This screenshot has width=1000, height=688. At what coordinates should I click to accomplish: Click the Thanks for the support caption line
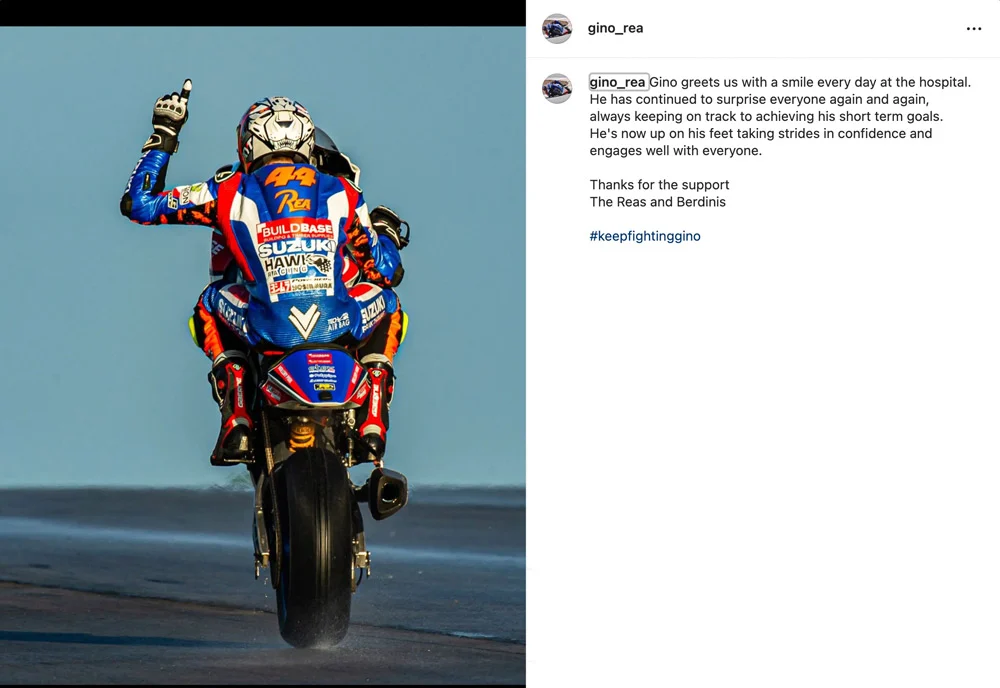coord(659,185)
